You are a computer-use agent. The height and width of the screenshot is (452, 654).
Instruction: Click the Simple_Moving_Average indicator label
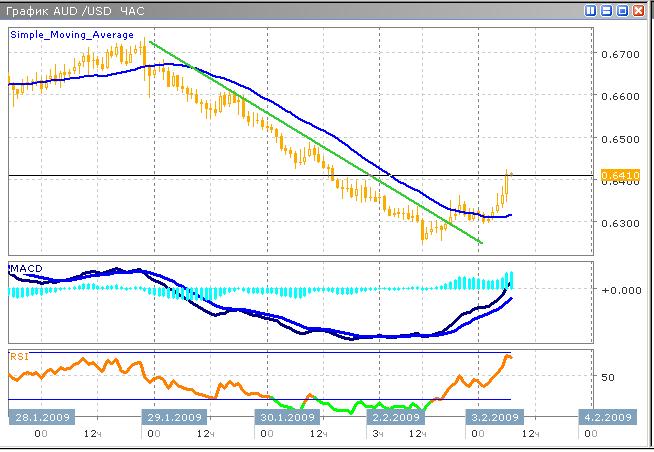click(x=71, y=35)
